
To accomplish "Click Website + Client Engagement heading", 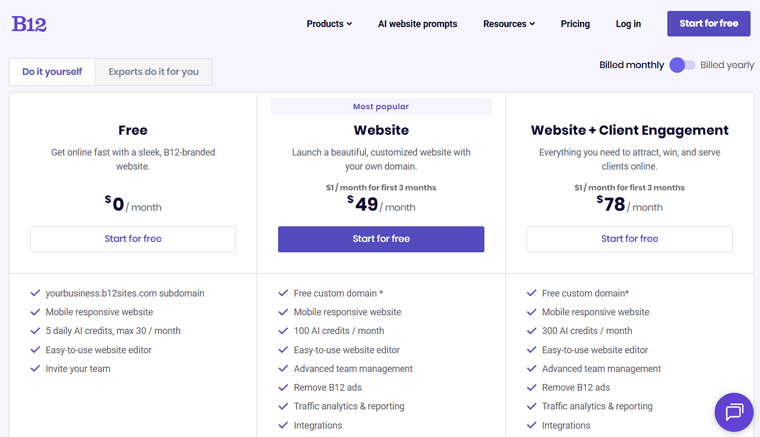I will (629, 130).
